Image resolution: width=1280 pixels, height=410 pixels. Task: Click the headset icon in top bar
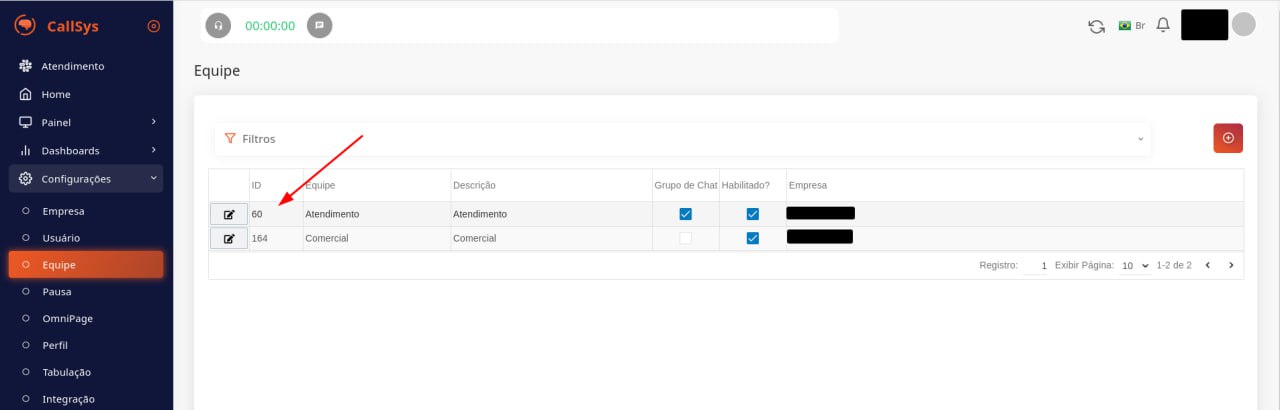(218, 26)
